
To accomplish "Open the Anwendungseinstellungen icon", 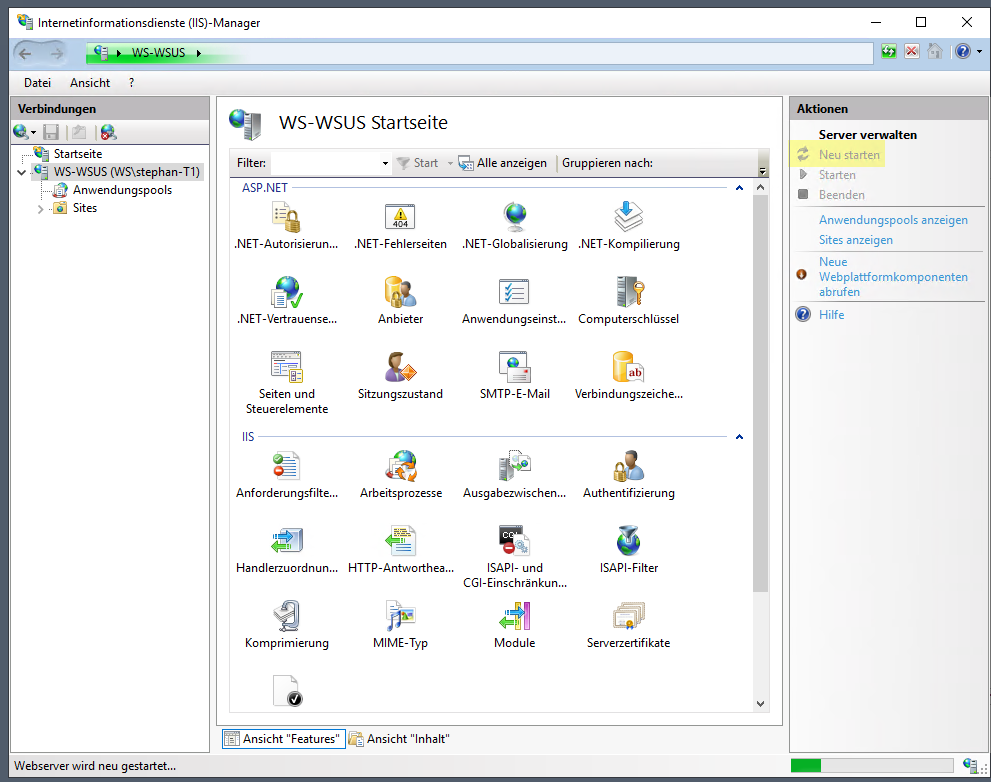I will 514,292.
